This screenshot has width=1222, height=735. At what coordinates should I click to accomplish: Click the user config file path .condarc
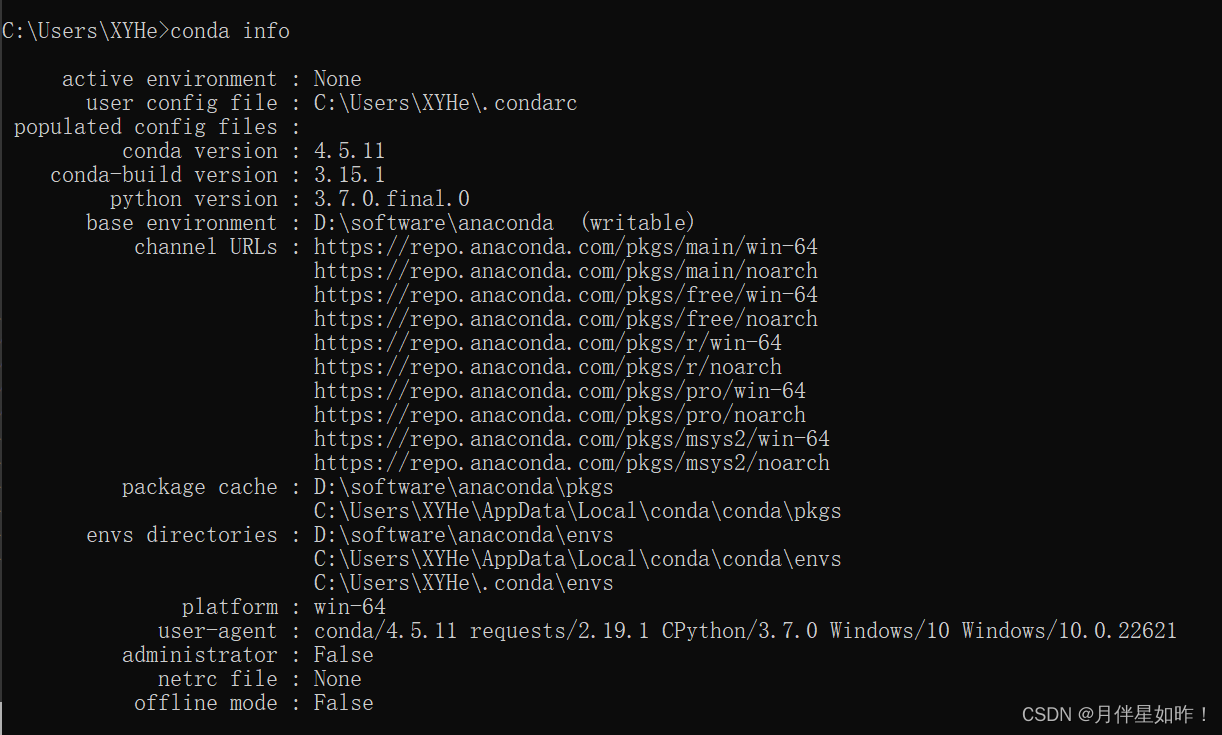pyautogui.click(x=446, y=103)
